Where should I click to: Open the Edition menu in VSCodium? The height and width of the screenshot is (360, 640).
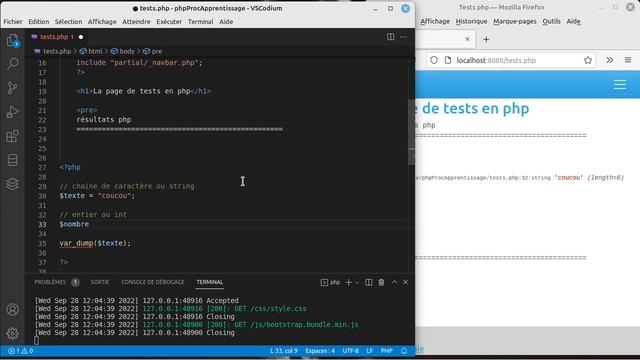(x=39, y=22)
